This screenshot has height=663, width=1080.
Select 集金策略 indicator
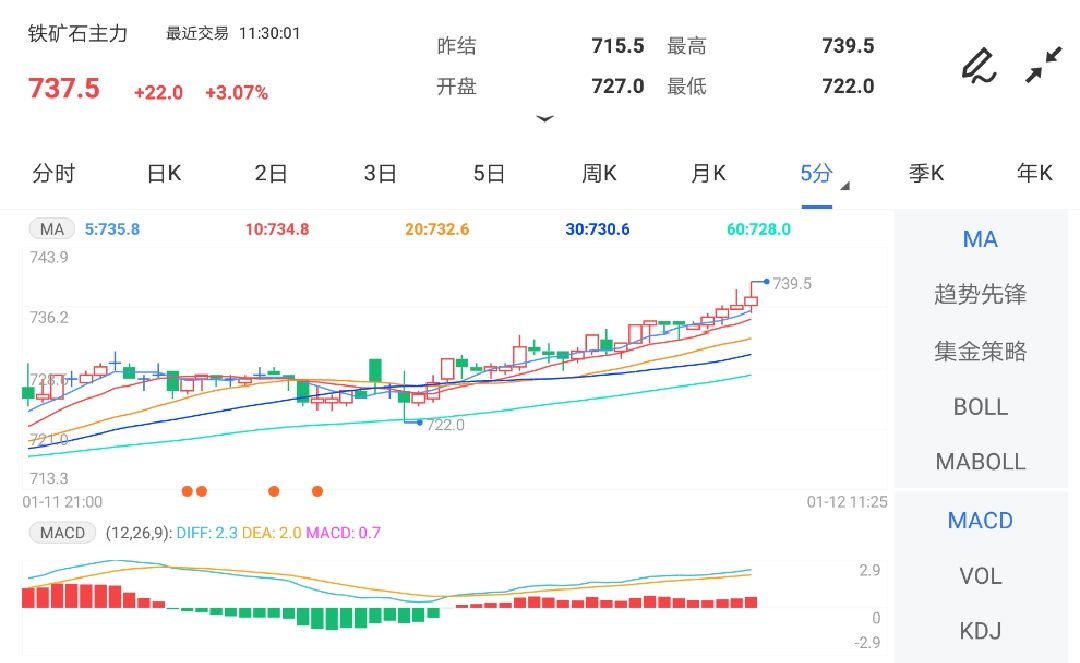tap(980, 351)
